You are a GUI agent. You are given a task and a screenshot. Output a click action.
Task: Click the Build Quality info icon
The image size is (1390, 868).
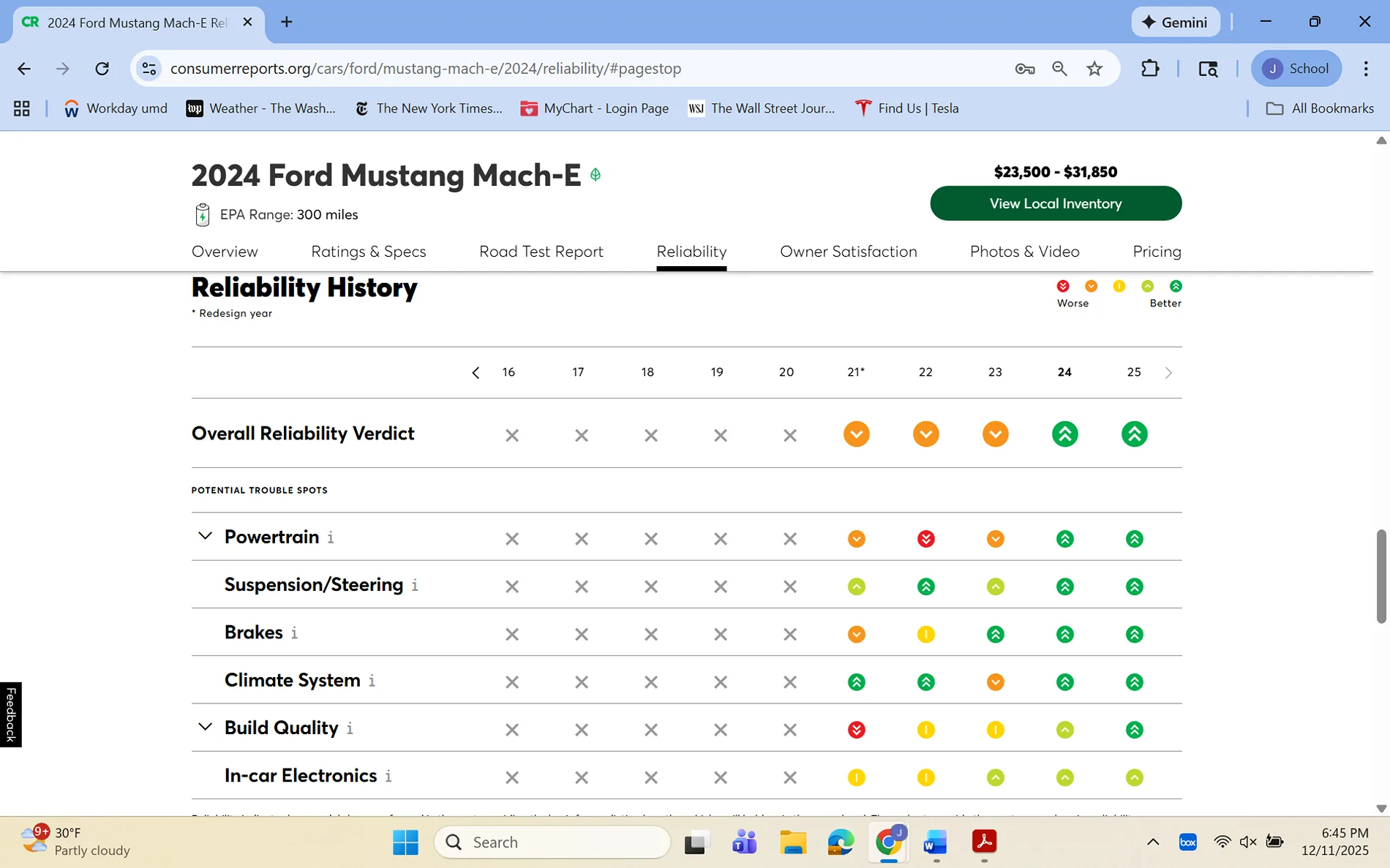(350, 728)
